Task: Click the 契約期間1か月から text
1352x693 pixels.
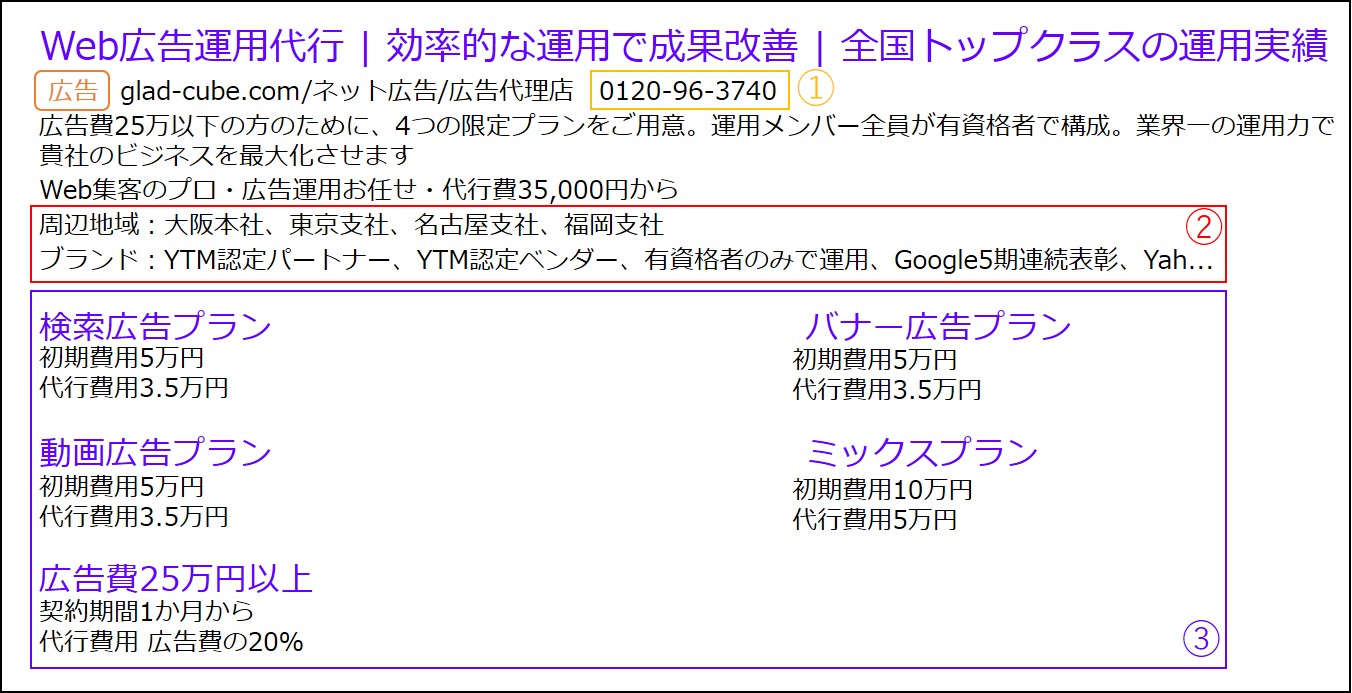Action: click(x=146, y=611)
